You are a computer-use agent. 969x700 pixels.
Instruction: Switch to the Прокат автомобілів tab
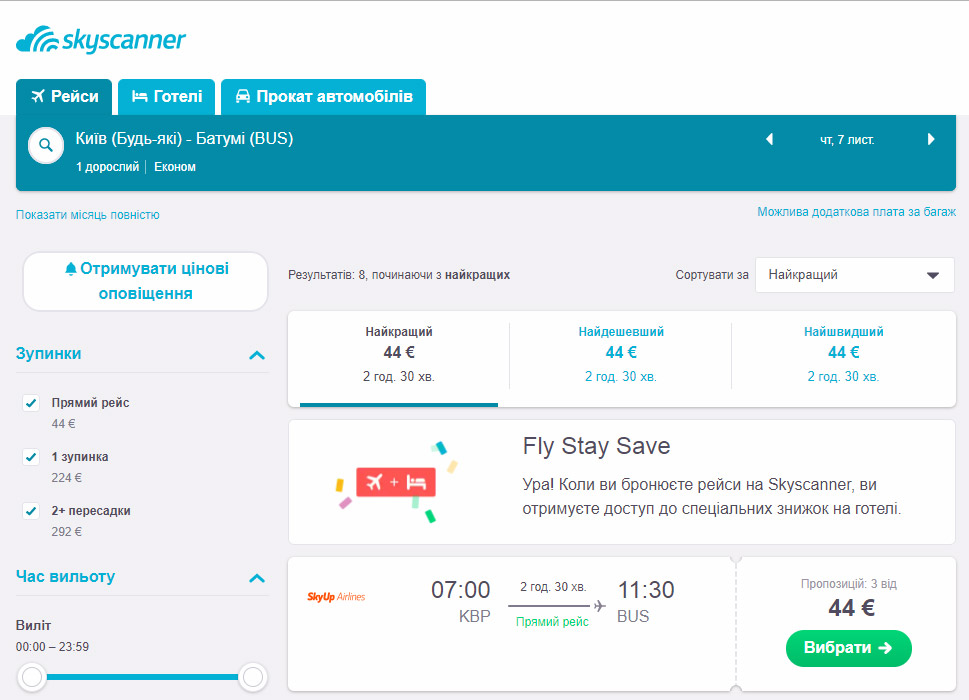click(x=323, y=97)
